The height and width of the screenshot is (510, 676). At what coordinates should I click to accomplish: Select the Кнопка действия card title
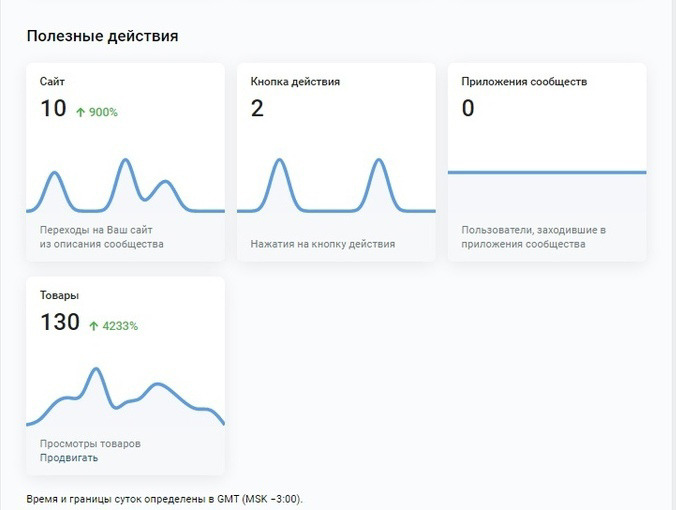(x=295, y=81)
